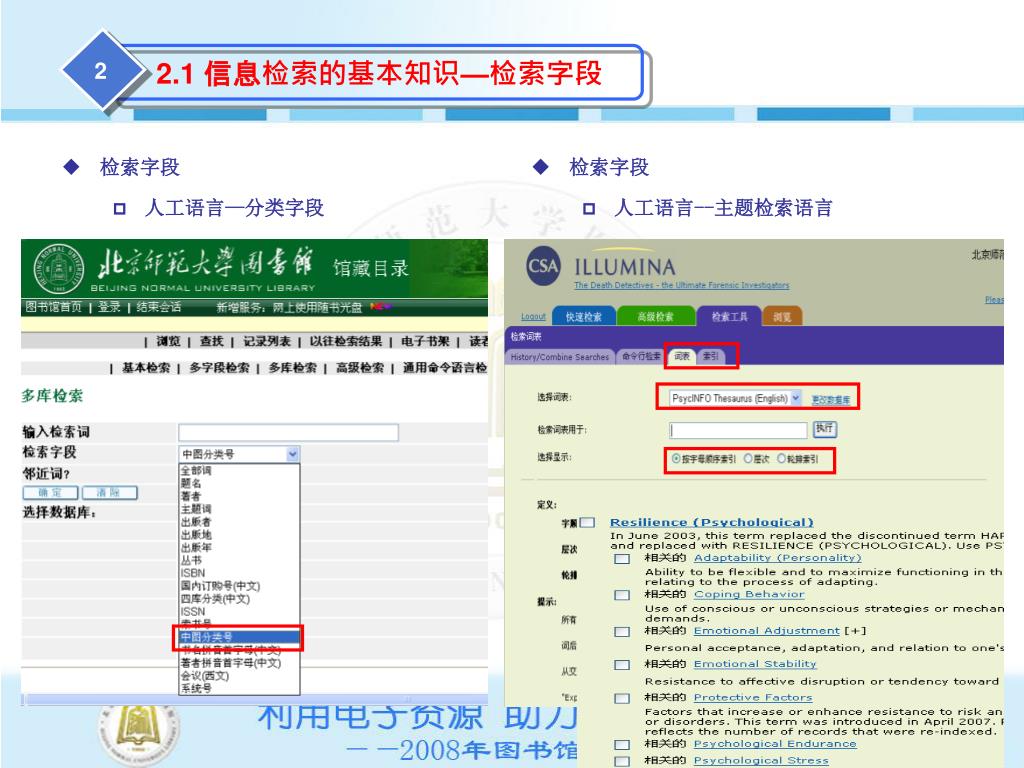Switch to History/Combine Searches sub-tab
The width and height of the screenshot is (1024, 768).
tap(560, 357)
